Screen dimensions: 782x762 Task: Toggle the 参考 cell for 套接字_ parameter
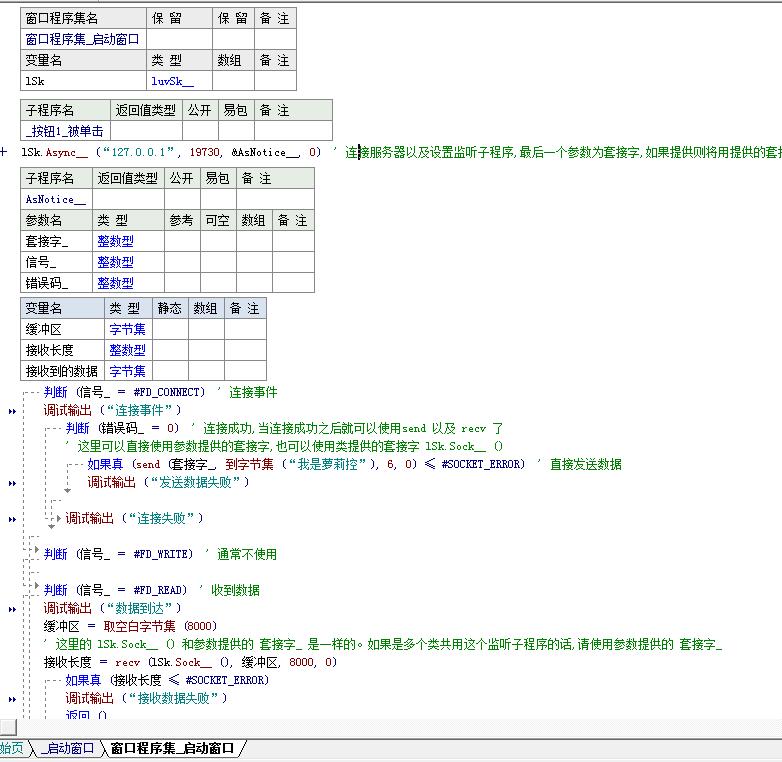tap(181, 241)
